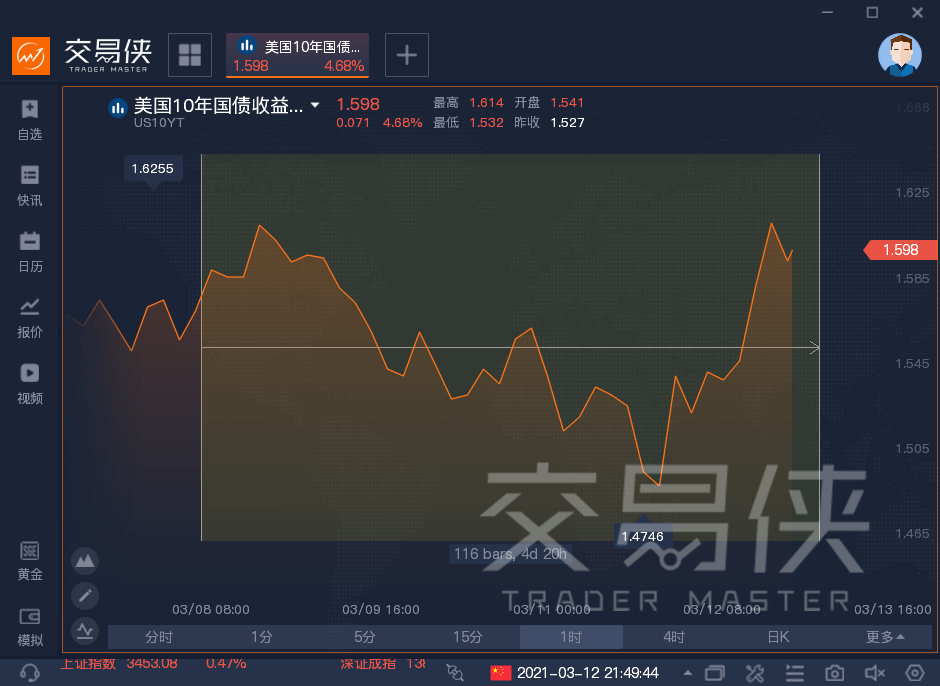940x686 pixels.
Task: Expand the 美国10年国债收益 symbol dropdown arrow
Action: pos(315,106)
